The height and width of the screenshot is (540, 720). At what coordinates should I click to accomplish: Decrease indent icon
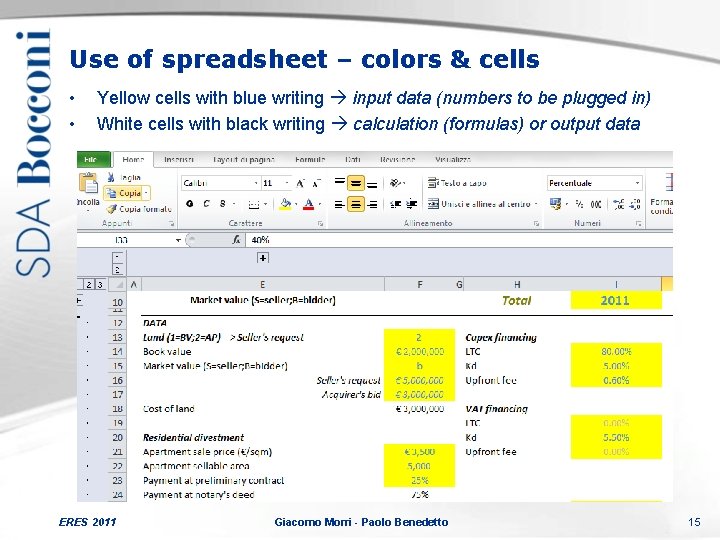click(x=395, y=204)
